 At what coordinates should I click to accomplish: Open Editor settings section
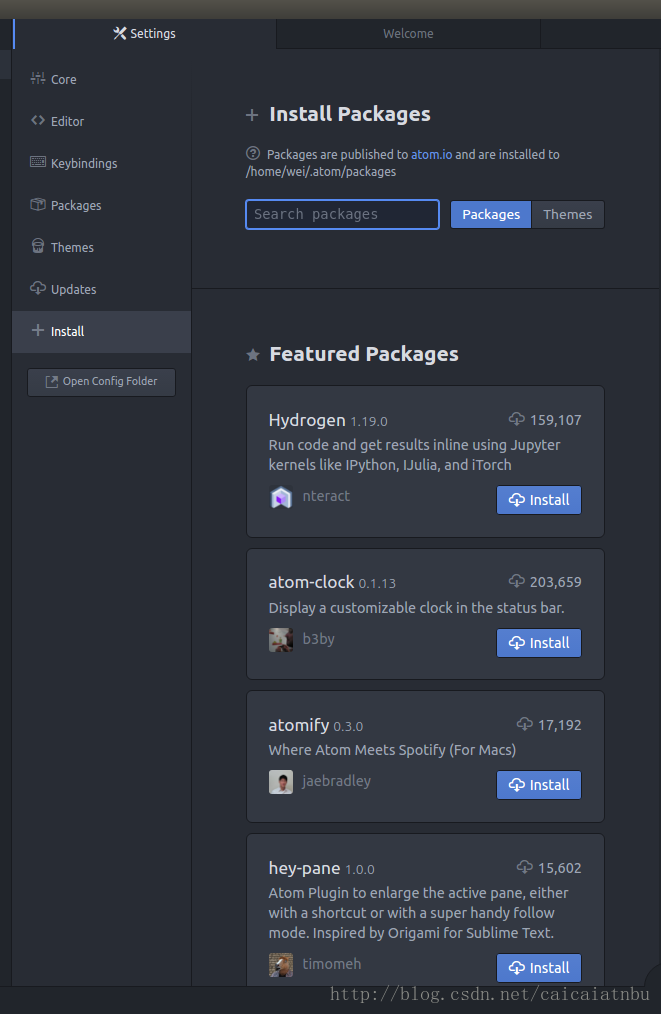tap(67, 121)
